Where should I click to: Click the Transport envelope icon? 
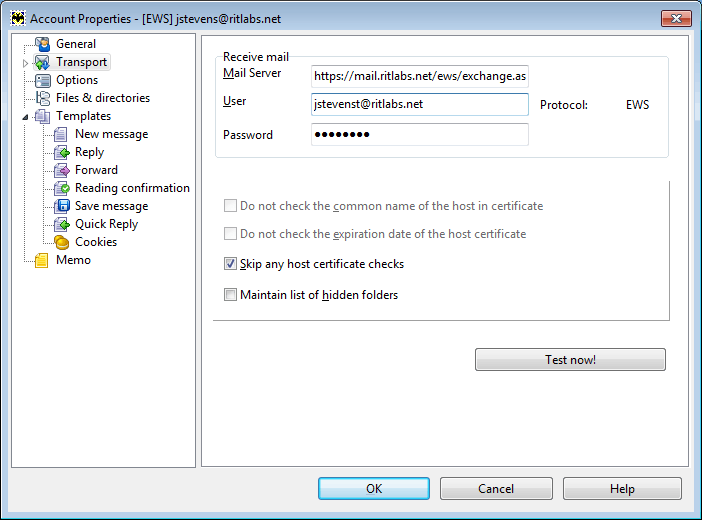click(x=42, y=62)
